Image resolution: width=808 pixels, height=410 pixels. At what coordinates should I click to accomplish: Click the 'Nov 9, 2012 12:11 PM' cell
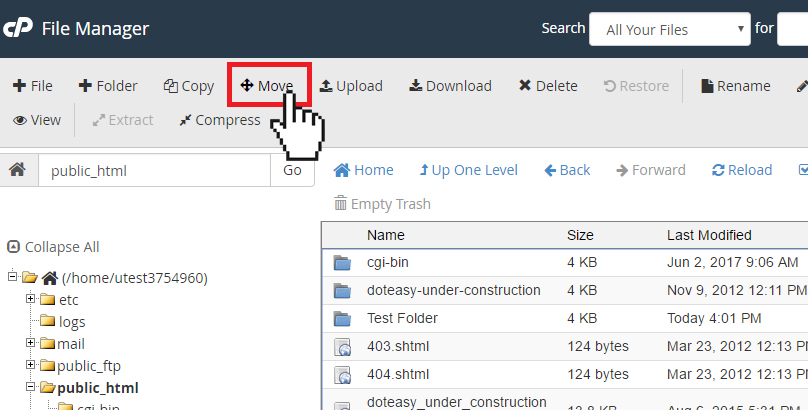coord(737,291)
